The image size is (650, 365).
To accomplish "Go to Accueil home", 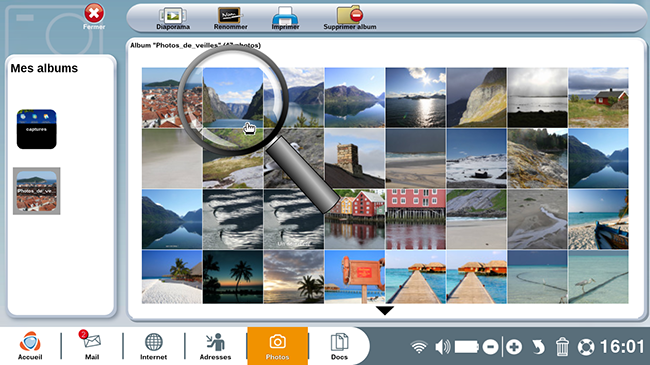I will coord(30,346).
